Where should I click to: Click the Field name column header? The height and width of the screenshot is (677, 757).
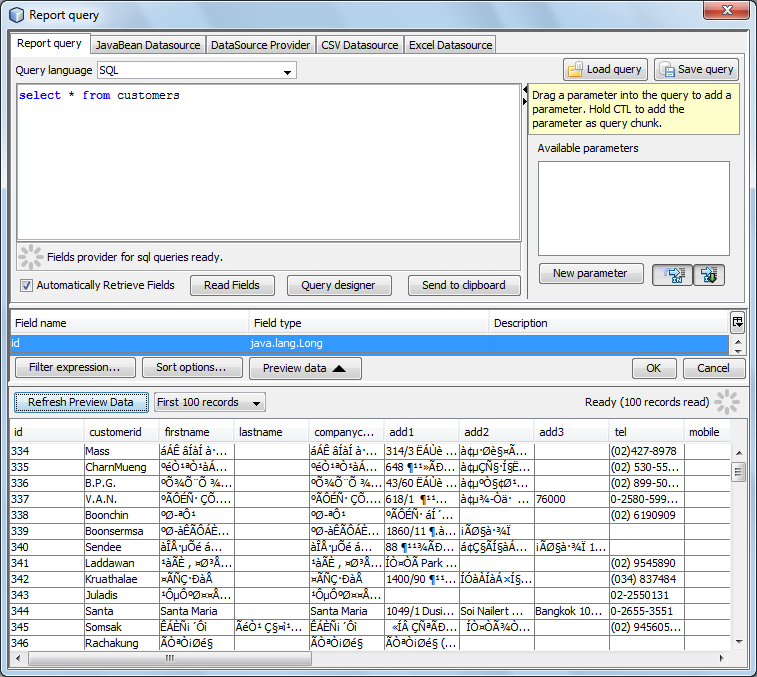(x=129, y=323)
